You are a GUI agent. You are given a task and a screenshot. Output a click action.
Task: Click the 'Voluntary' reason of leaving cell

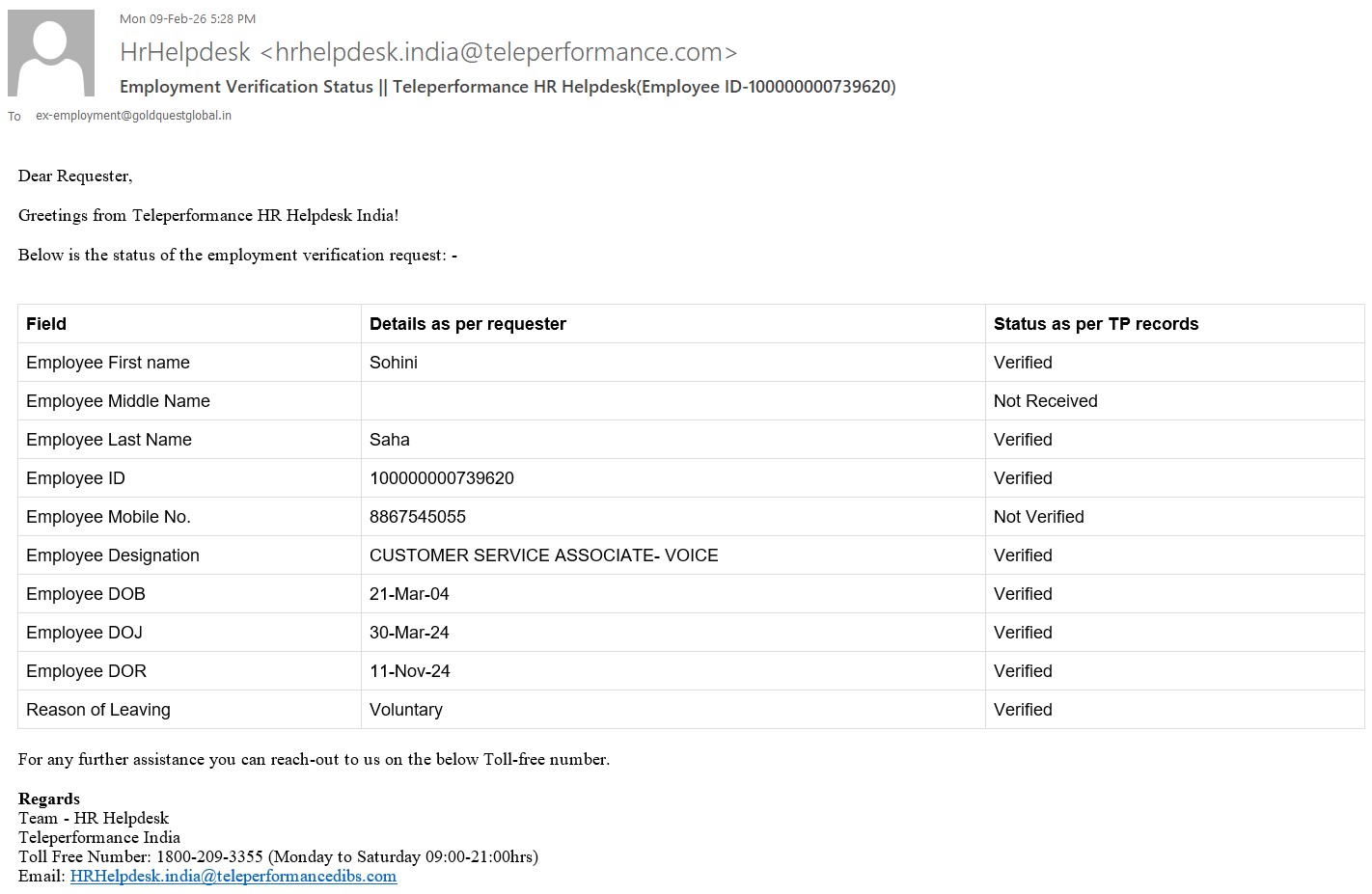(406, 710)
